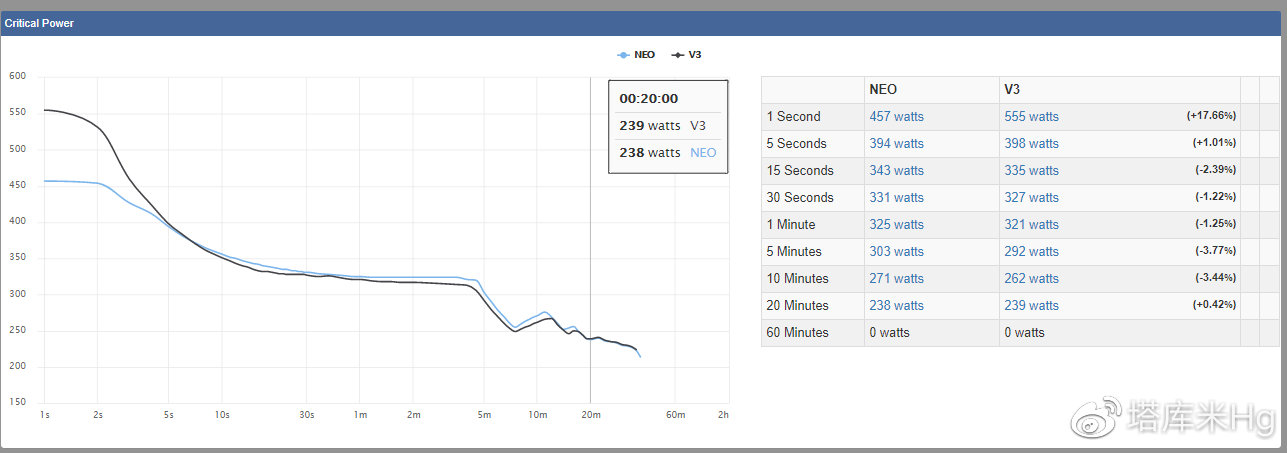Open NEO 5 Seconds 394 watts link
1287x453 pixels.
pyautogui.click(x=896, y=144)
